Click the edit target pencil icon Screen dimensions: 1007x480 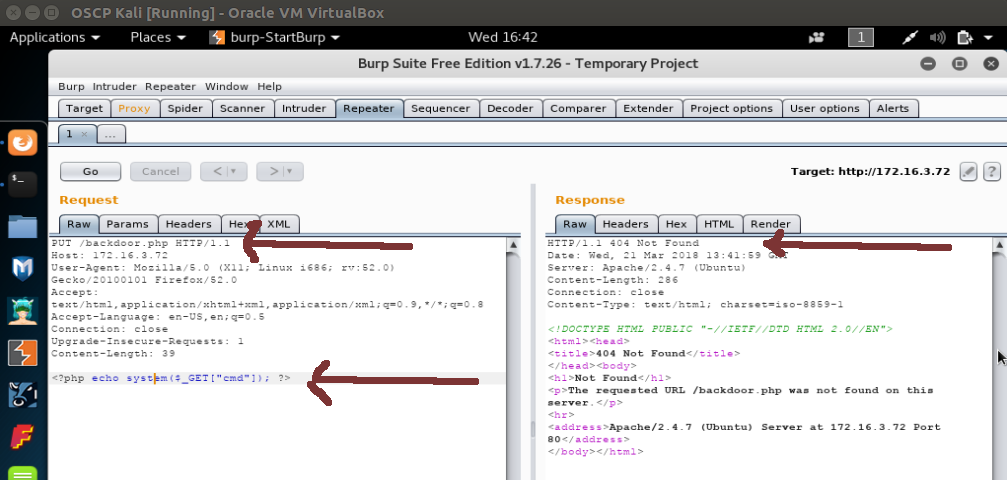pos(968,172)
